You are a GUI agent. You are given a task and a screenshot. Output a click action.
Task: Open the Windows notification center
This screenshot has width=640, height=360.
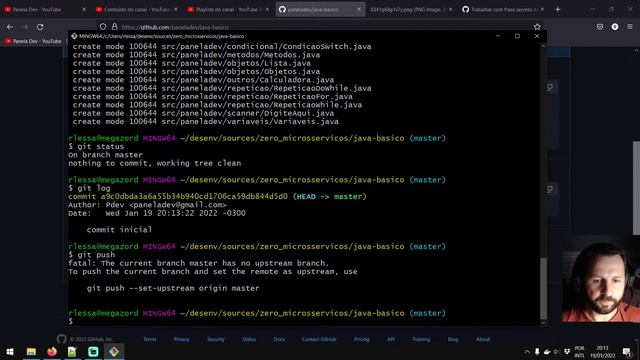(627, 352)
